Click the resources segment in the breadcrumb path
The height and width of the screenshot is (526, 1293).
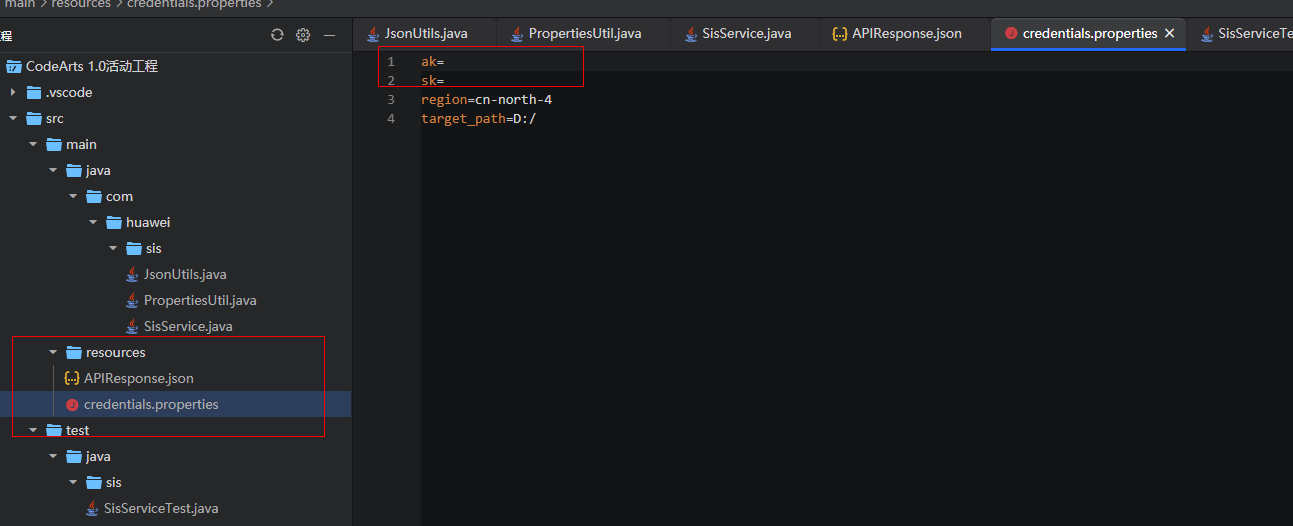click(x=81, y=4)
